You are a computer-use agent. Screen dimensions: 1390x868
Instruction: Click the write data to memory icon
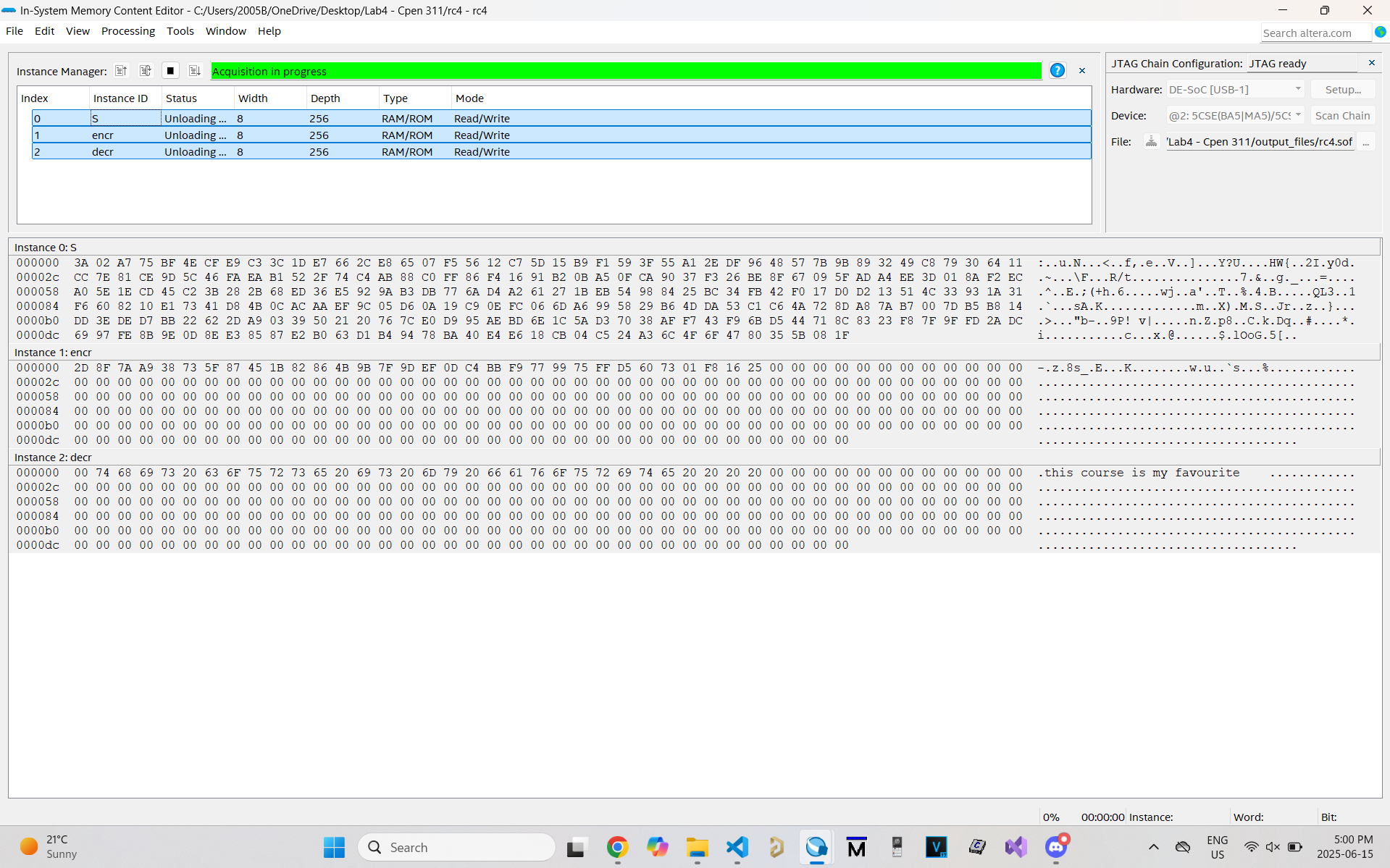tap(194, 70)
